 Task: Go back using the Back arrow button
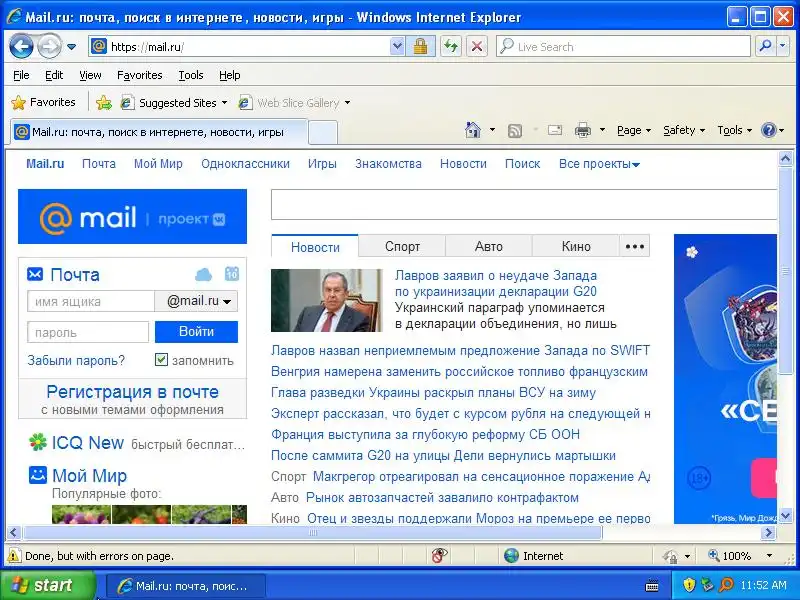[x=21, y=47]
